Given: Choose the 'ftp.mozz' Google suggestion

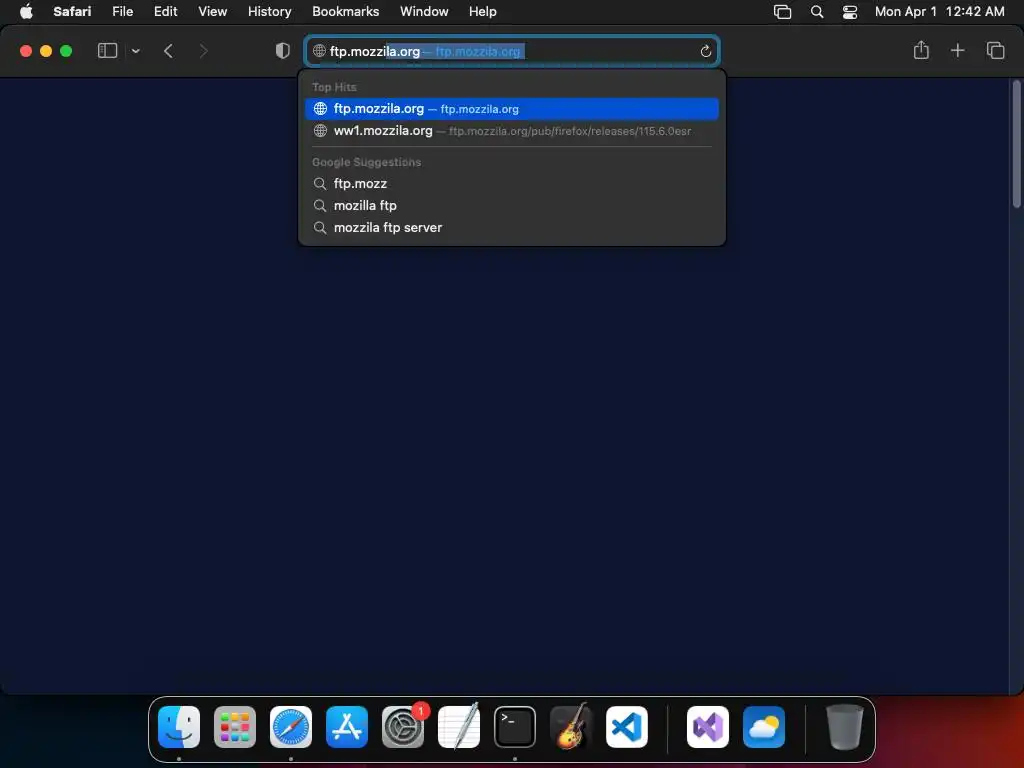Looking at the screenshot, I should coord(512,184).
